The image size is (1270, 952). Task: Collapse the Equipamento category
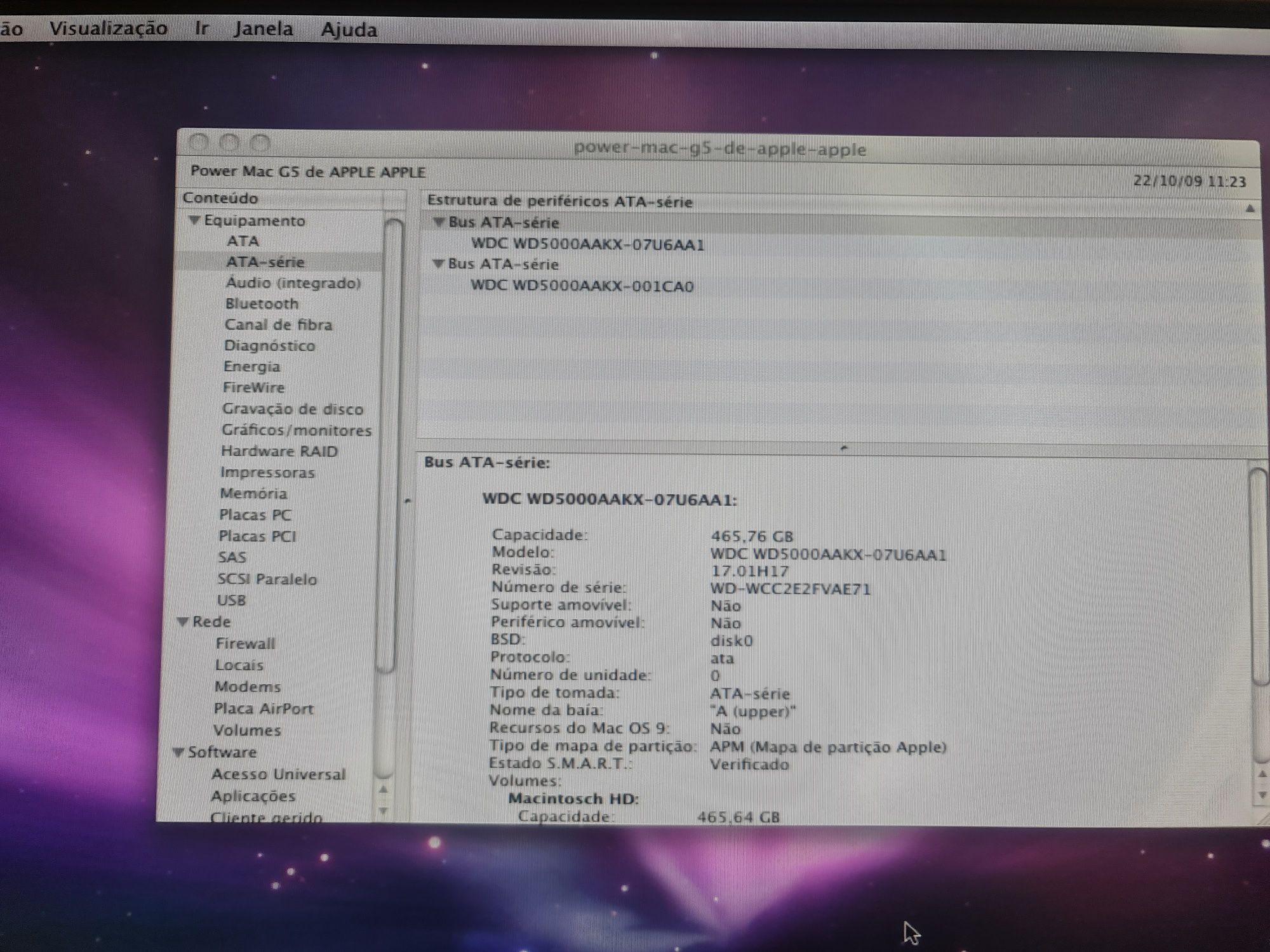point(195,220)
